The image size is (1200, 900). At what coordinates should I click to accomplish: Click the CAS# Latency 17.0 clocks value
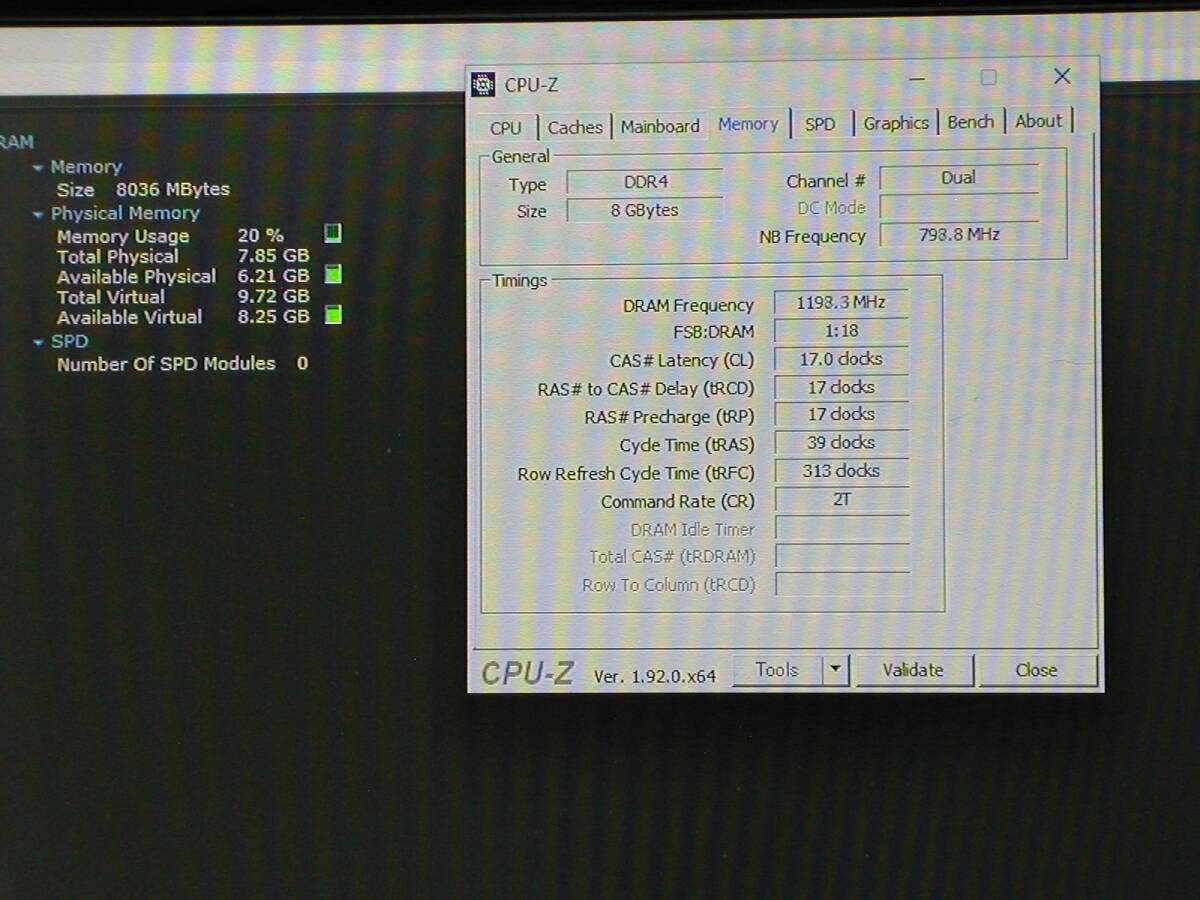point(841,358)
